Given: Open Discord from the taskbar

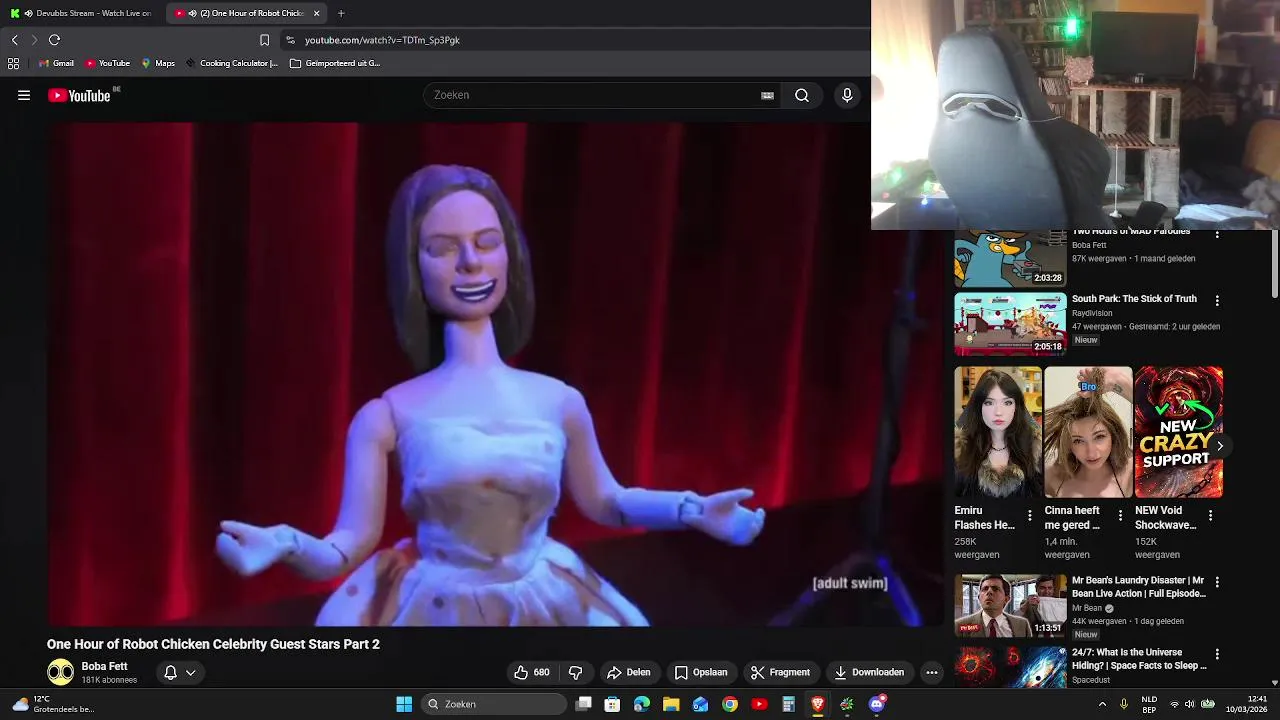Looking at the screenshot, I should click(x=877, y=704).
